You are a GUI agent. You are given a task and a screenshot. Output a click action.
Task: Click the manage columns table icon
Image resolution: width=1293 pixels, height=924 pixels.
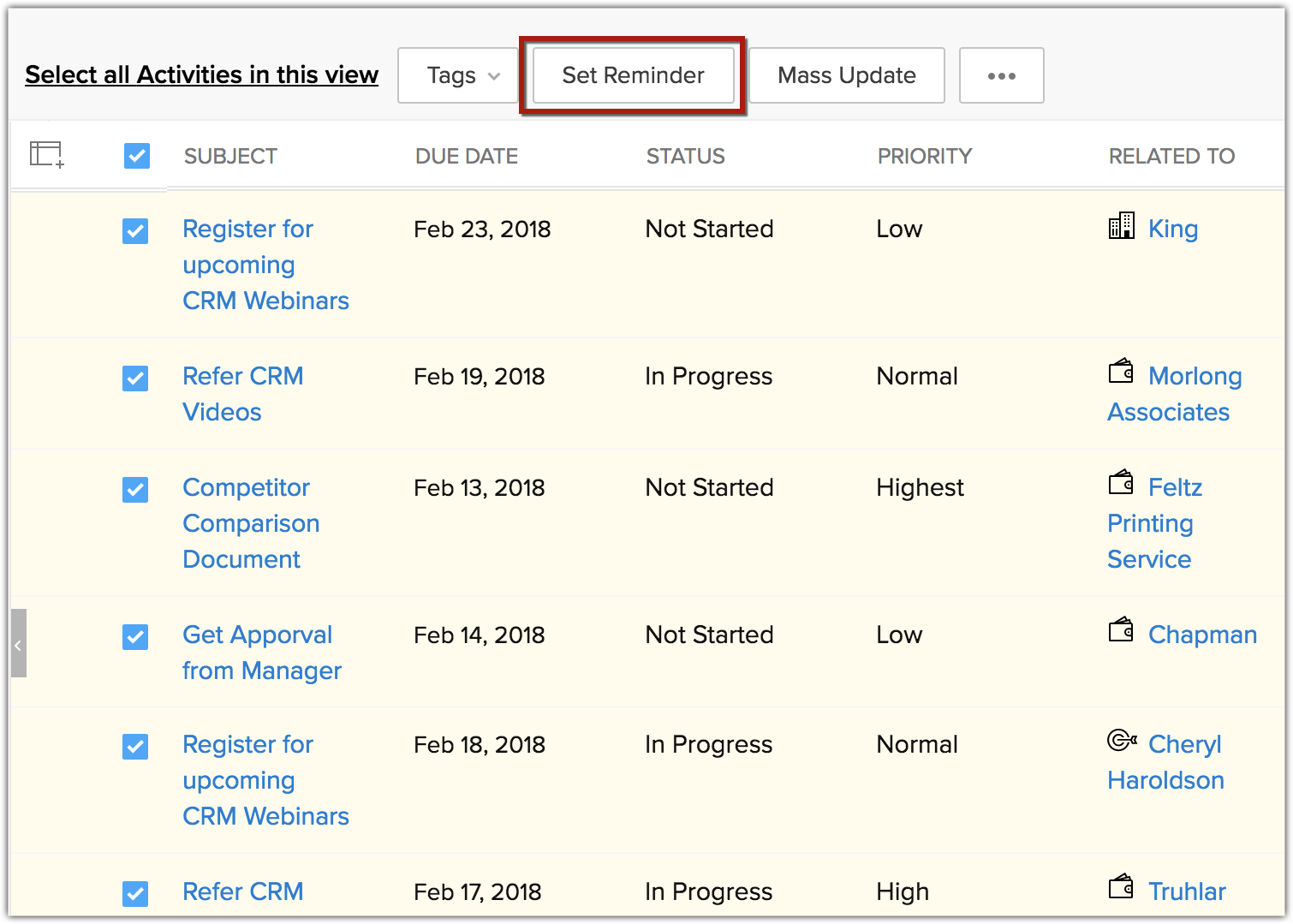(46, 155)
